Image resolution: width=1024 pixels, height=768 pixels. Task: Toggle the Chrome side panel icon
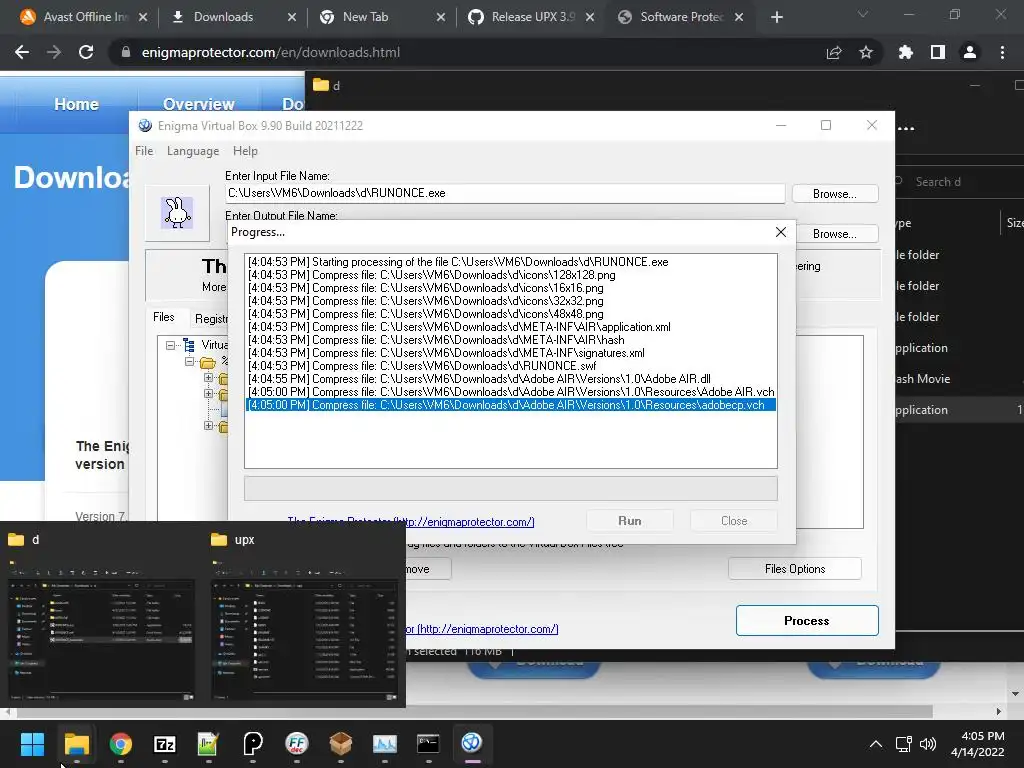[x=938, y=52]
